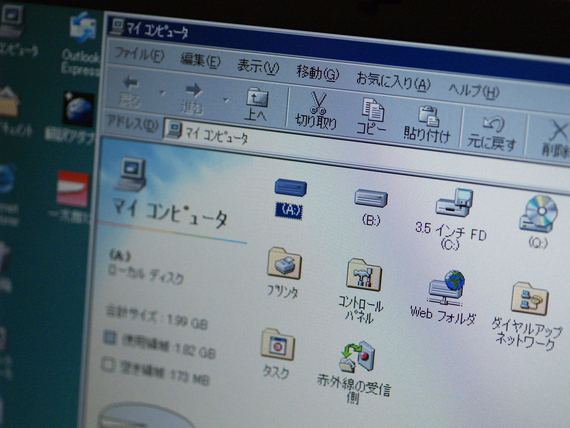This screenshot has width=570, height=428.
Task: Expand the Forward history dropdown arrow
Action: [226, 100]
